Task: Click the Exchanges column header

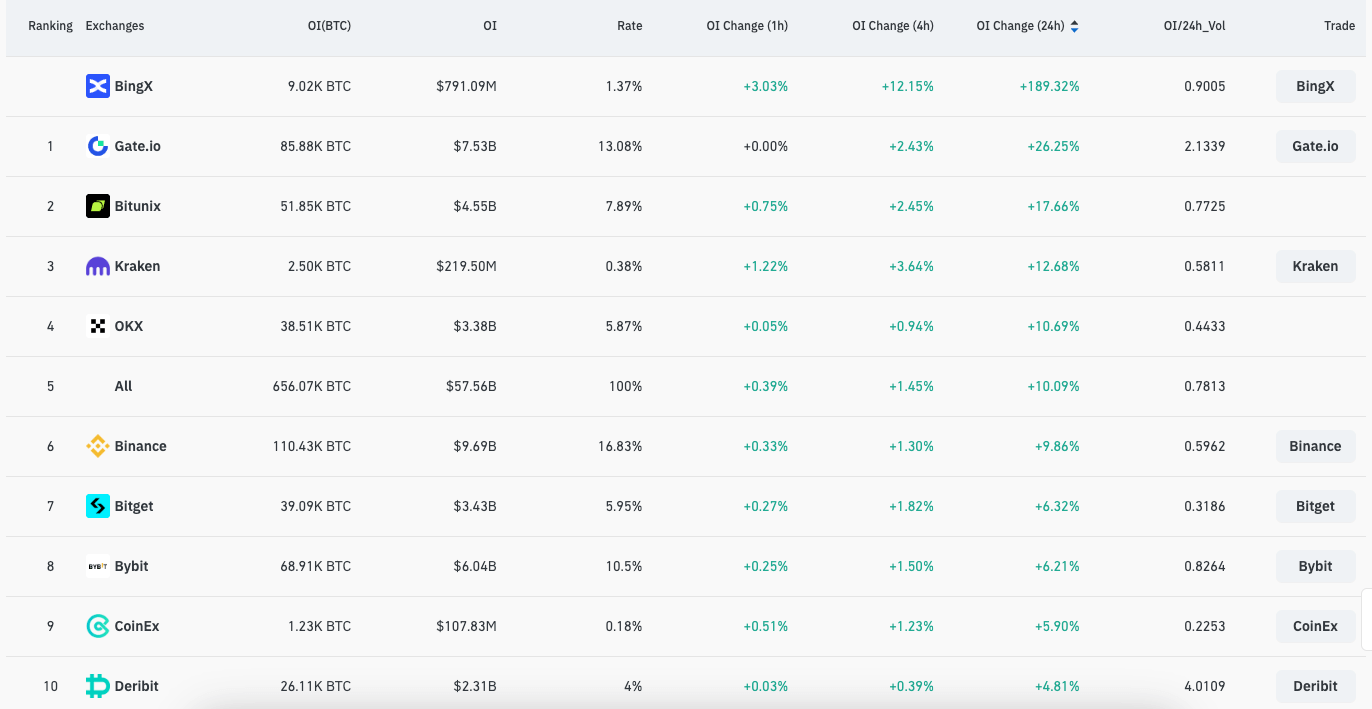Action: [114, 25]
